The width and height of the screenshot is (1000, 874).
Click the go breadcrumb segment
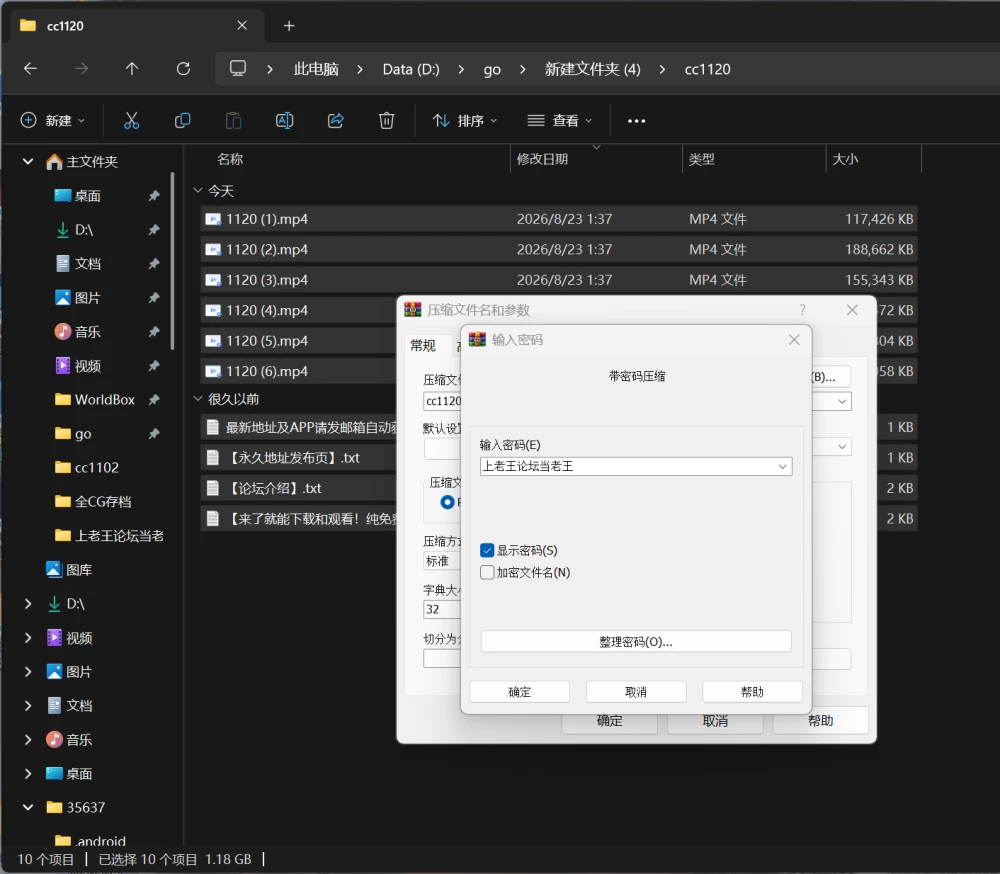coord(492,69)
